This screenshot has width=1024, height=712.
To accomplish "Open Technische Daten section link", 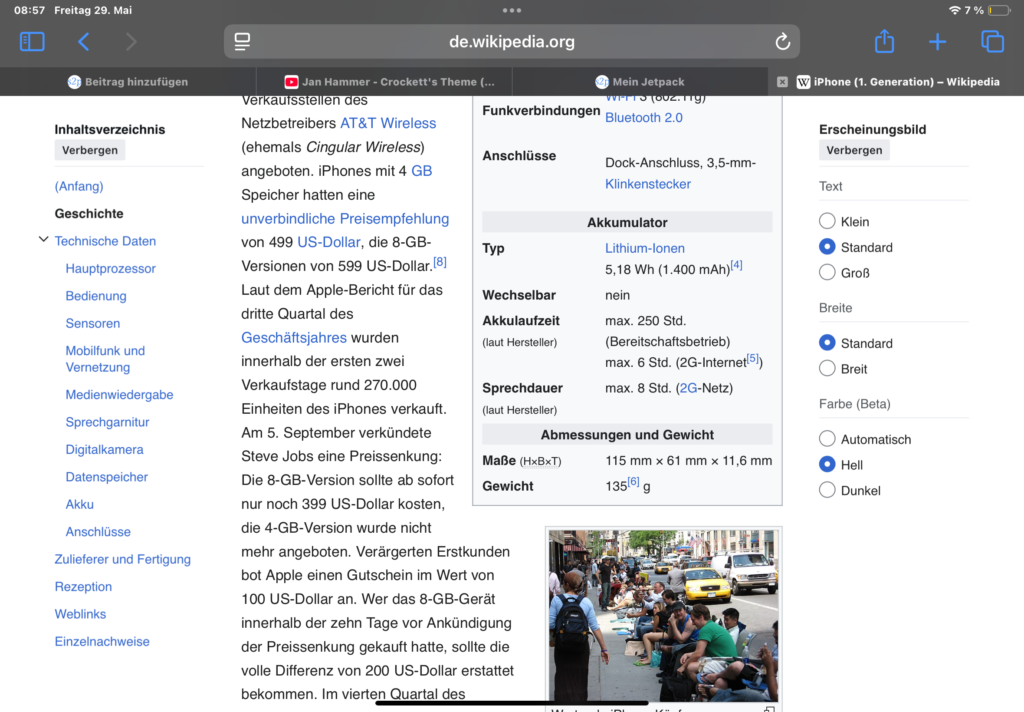I will coord(105,241).
